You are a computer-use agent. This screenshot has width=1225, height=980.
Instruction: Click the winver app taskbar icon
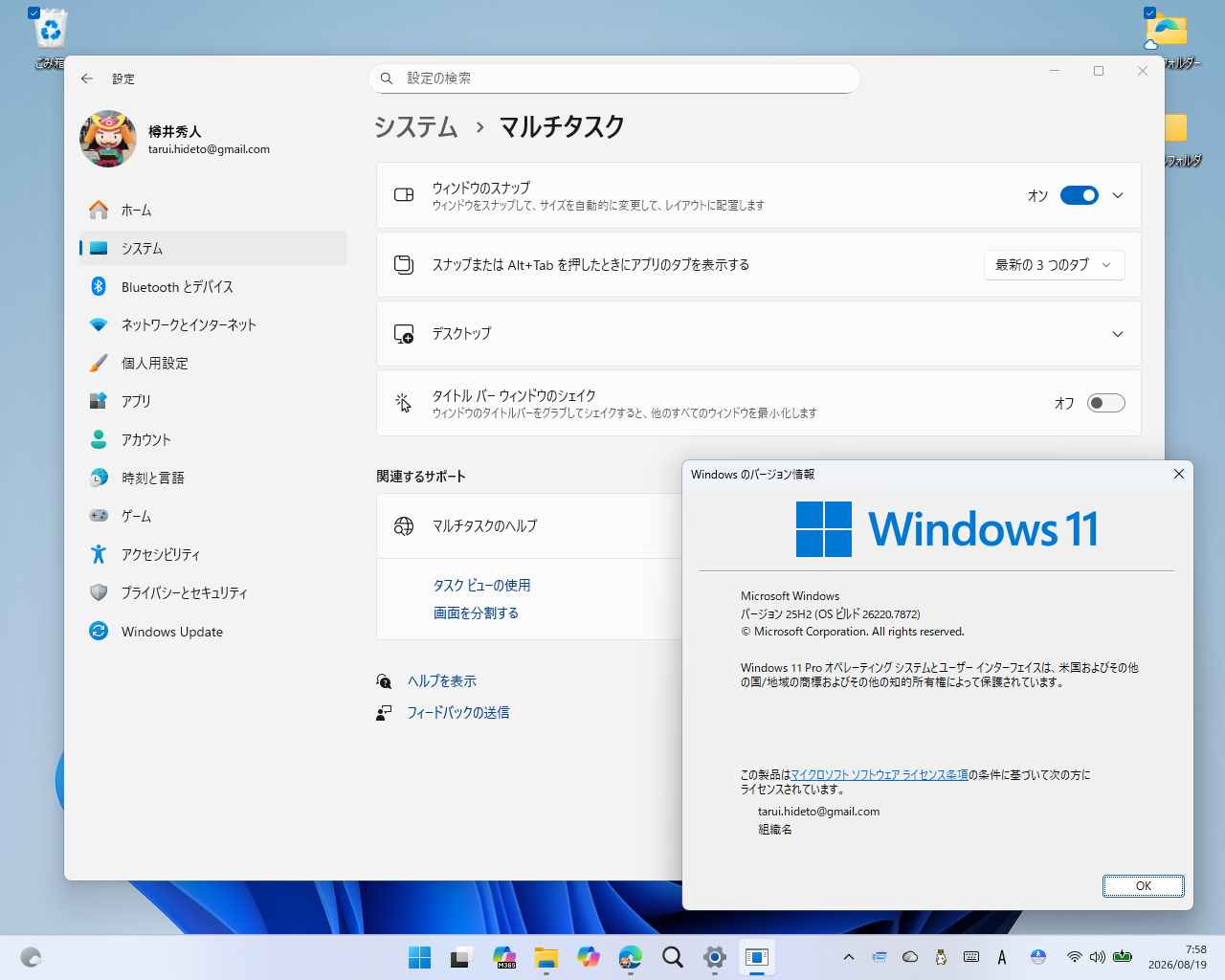(x=756, y=957)
